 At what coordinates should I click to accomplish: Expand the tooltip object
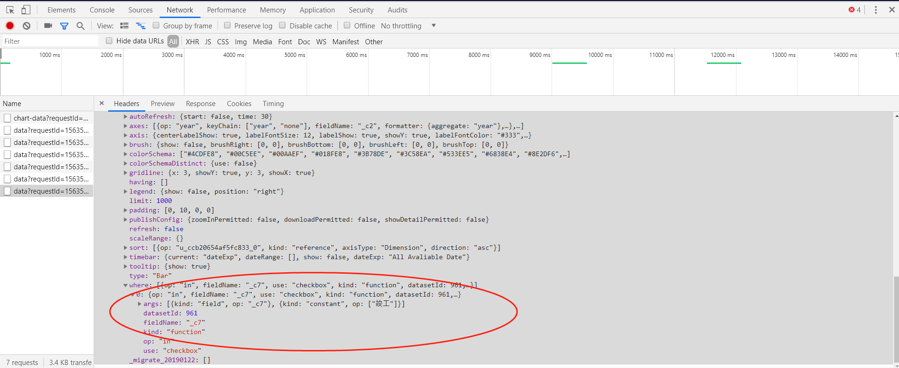[x=126, y=267]
